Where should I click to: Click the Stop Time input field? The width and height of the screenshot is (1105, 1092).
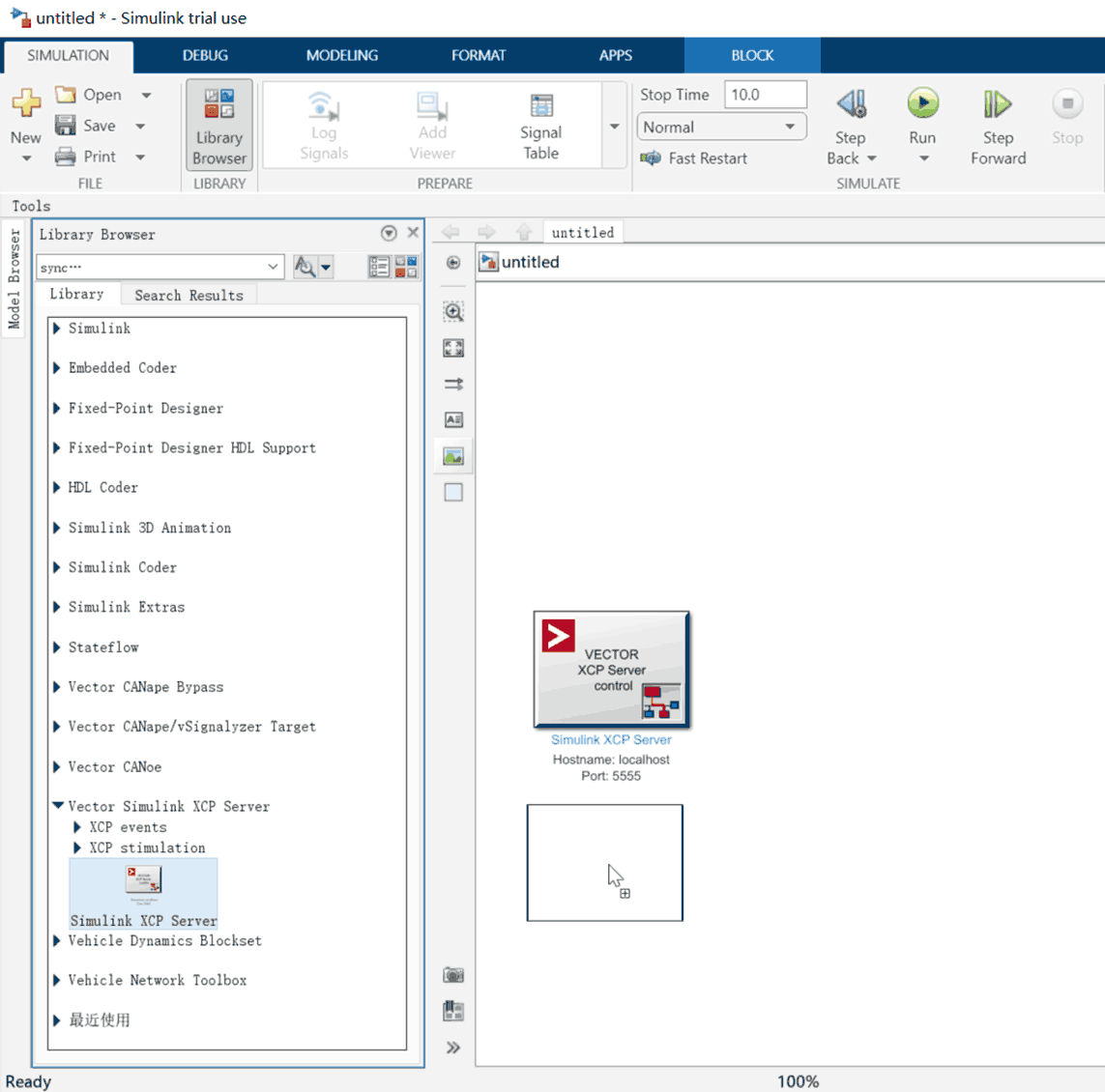[765, 95]
